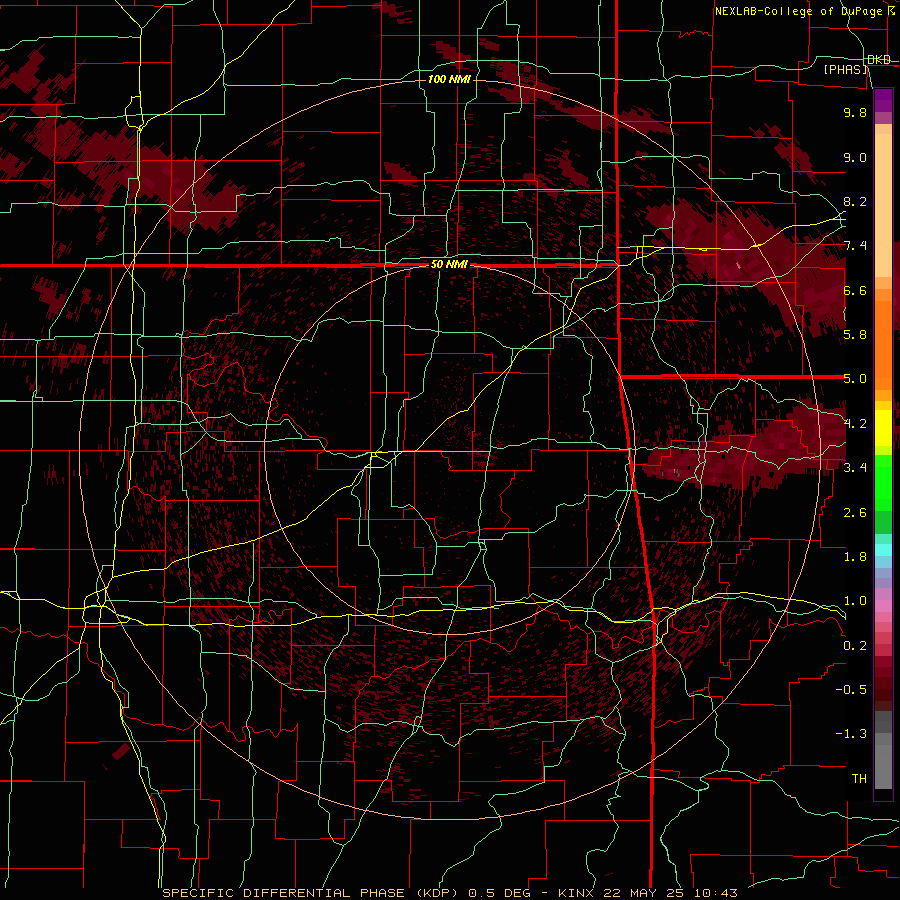Click the 9.0 scale value
The image size is (900, 900).
855,157
